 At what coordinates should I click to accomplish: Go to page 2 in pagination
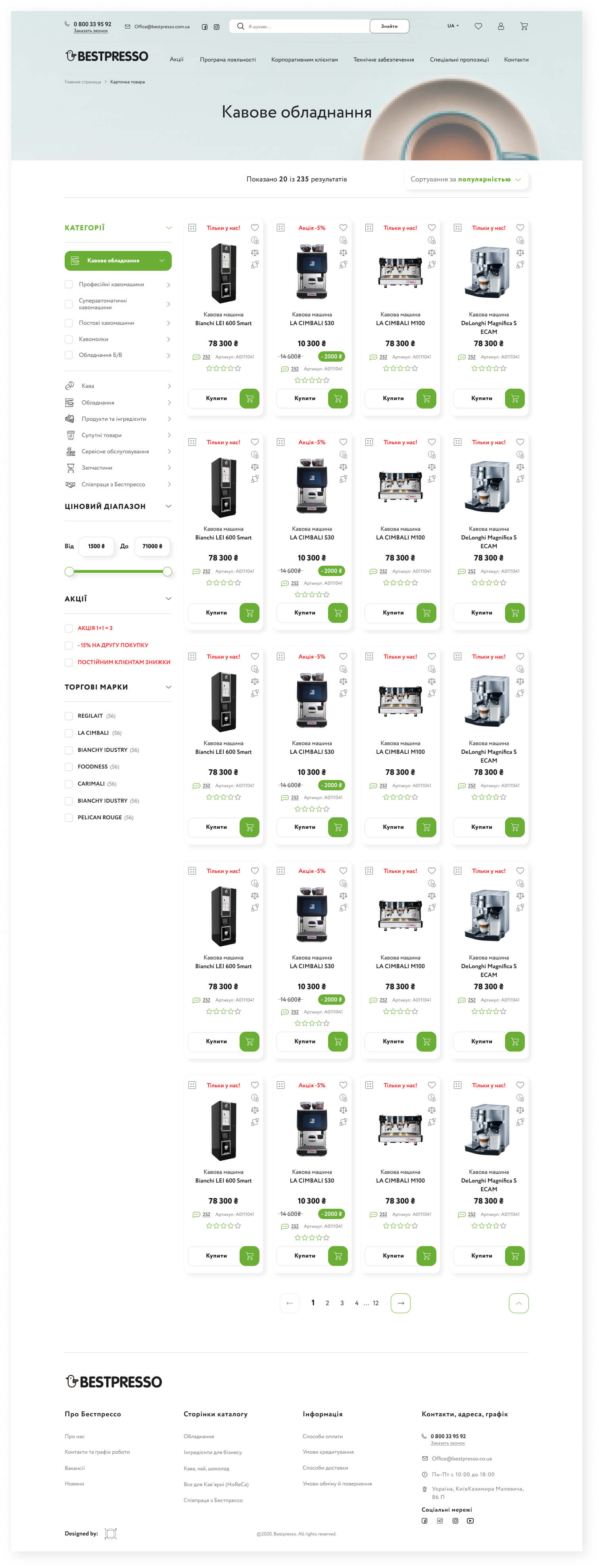[x=327, y=1303]
